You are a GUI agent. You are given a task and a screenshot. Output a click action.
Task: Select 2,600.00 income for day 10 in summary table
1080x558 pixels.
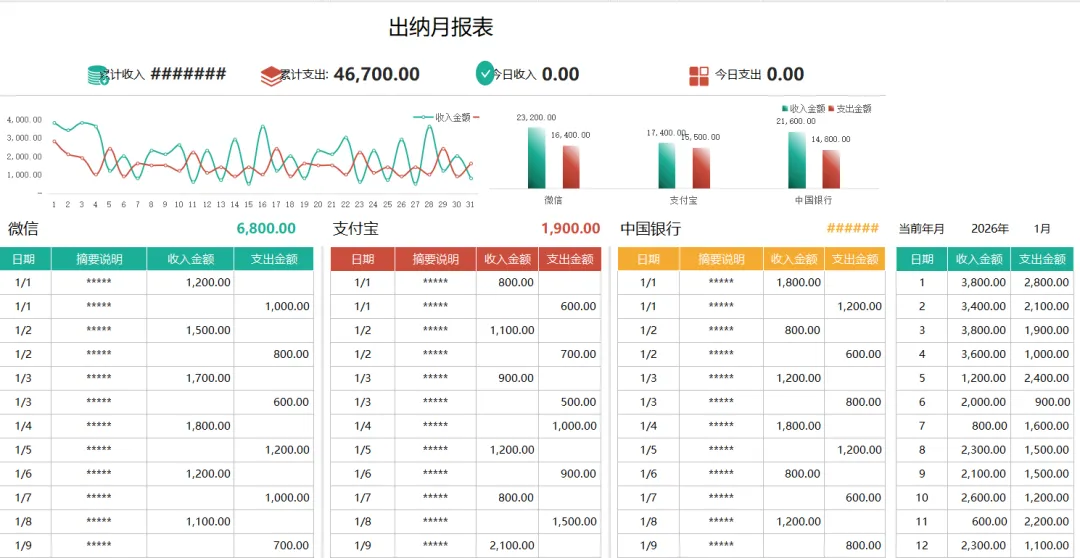[979, 497]
